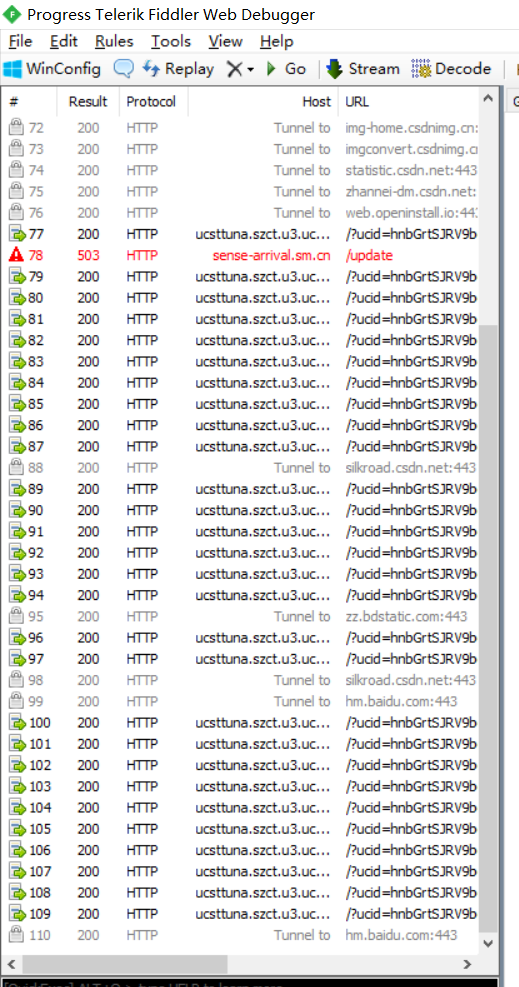This screenshot has width=519, height=987.
Task: Click the vertical scrollbar down arrow
Action: [x=488, y=943]
